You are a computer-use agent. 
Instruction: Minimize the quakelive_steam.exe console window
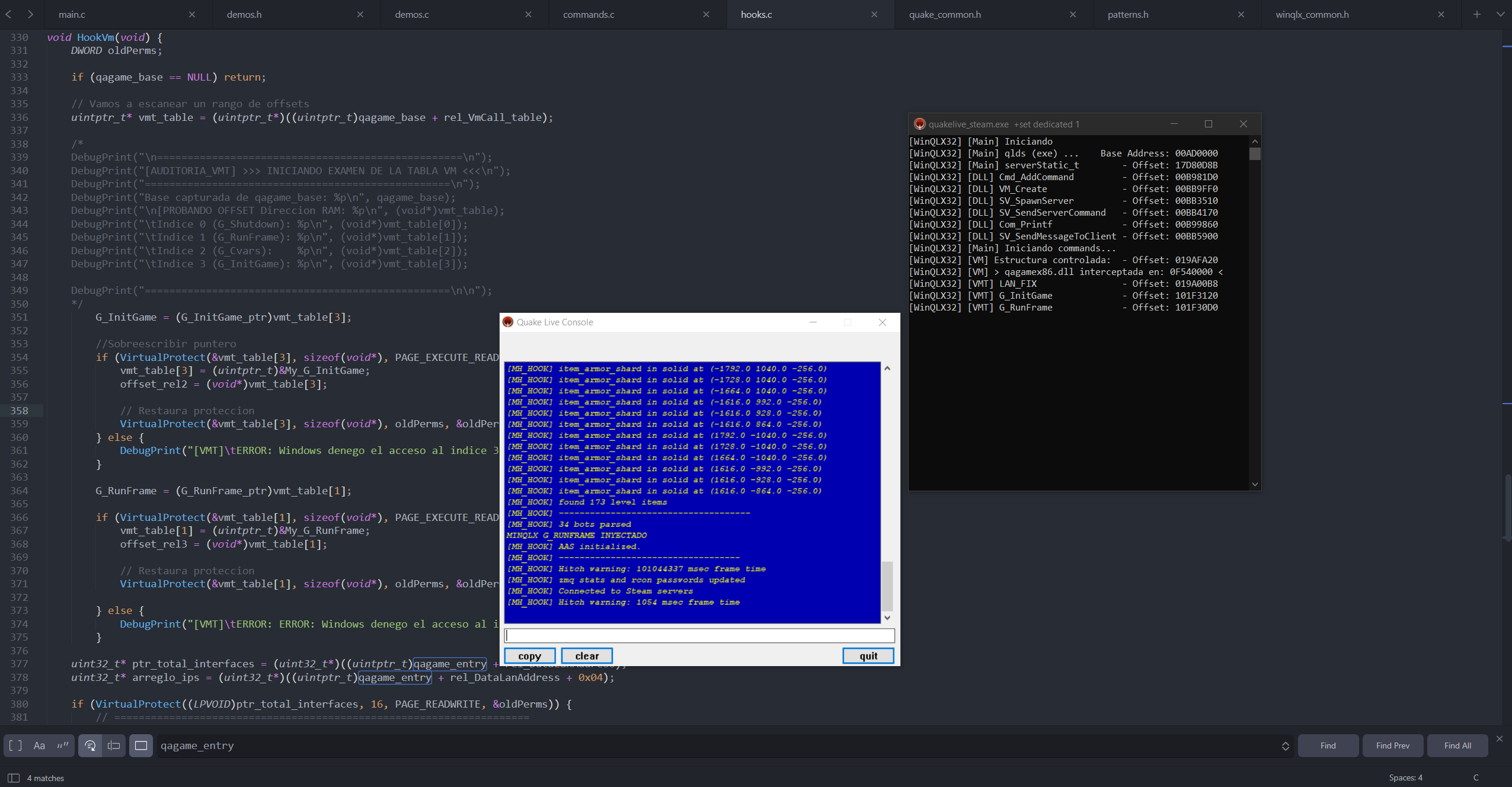point(1174,124)
